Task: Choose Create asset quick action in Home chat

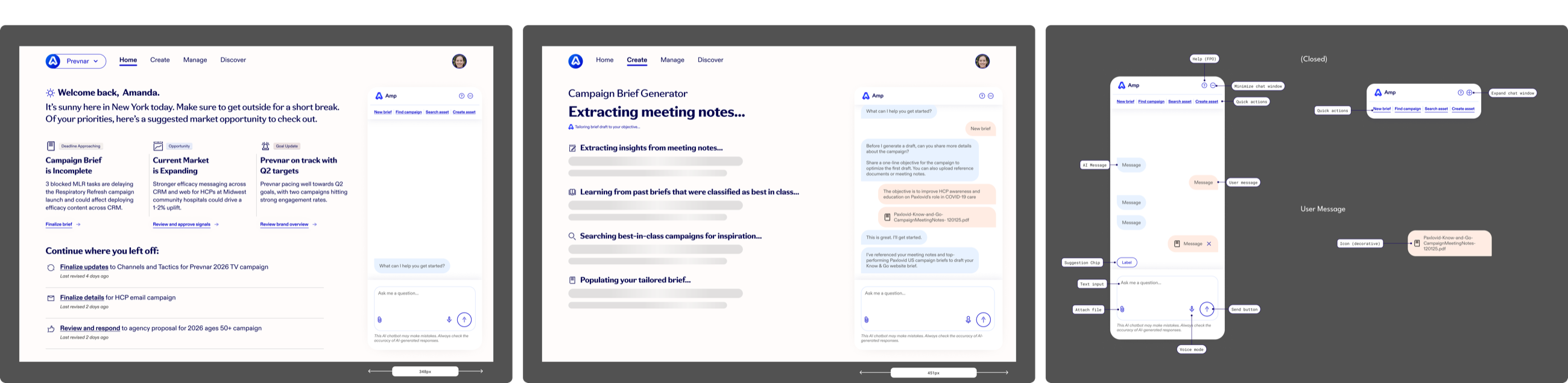Action: tap(464, 112)
